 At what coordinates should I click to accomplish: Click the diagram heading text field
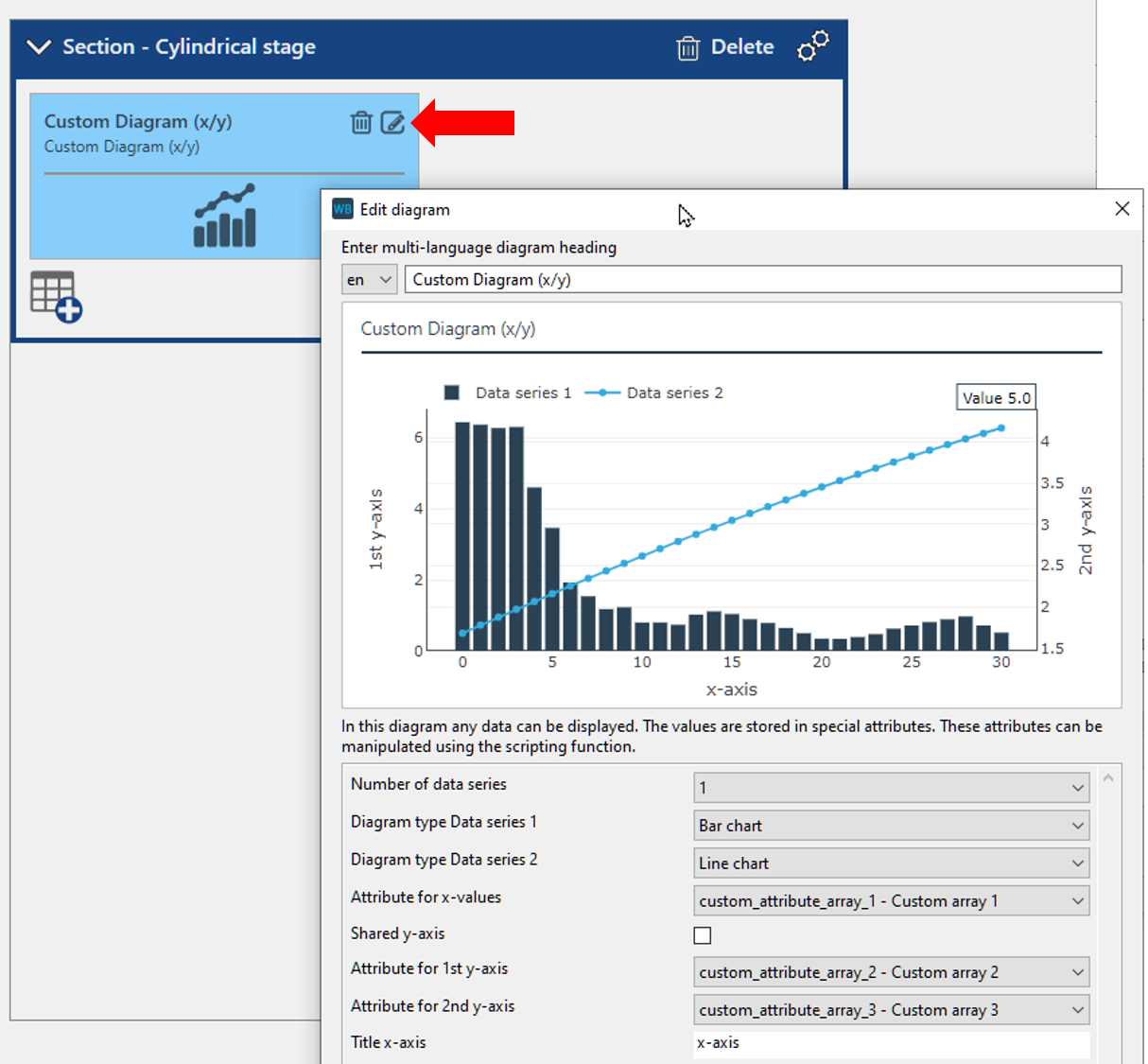point(762,280)
